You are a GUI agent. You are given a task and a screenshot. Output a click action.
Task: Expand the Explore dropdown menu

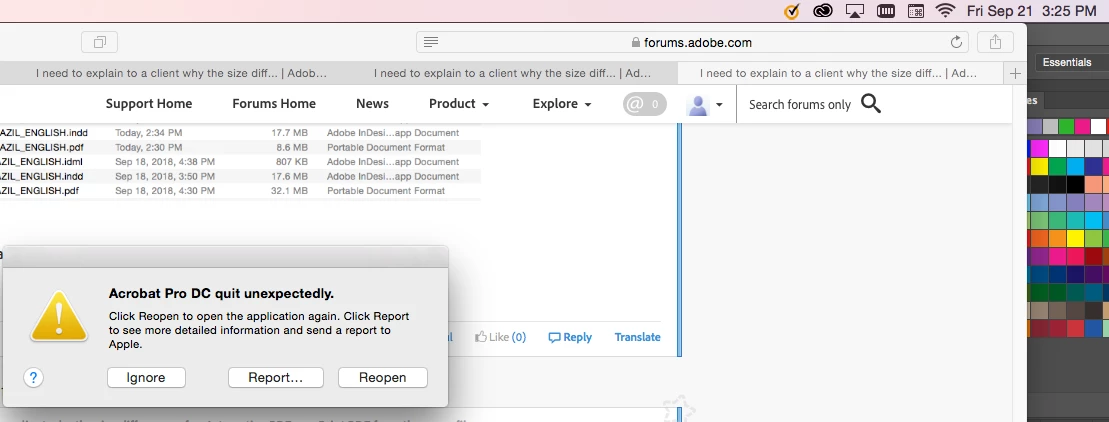562,104
